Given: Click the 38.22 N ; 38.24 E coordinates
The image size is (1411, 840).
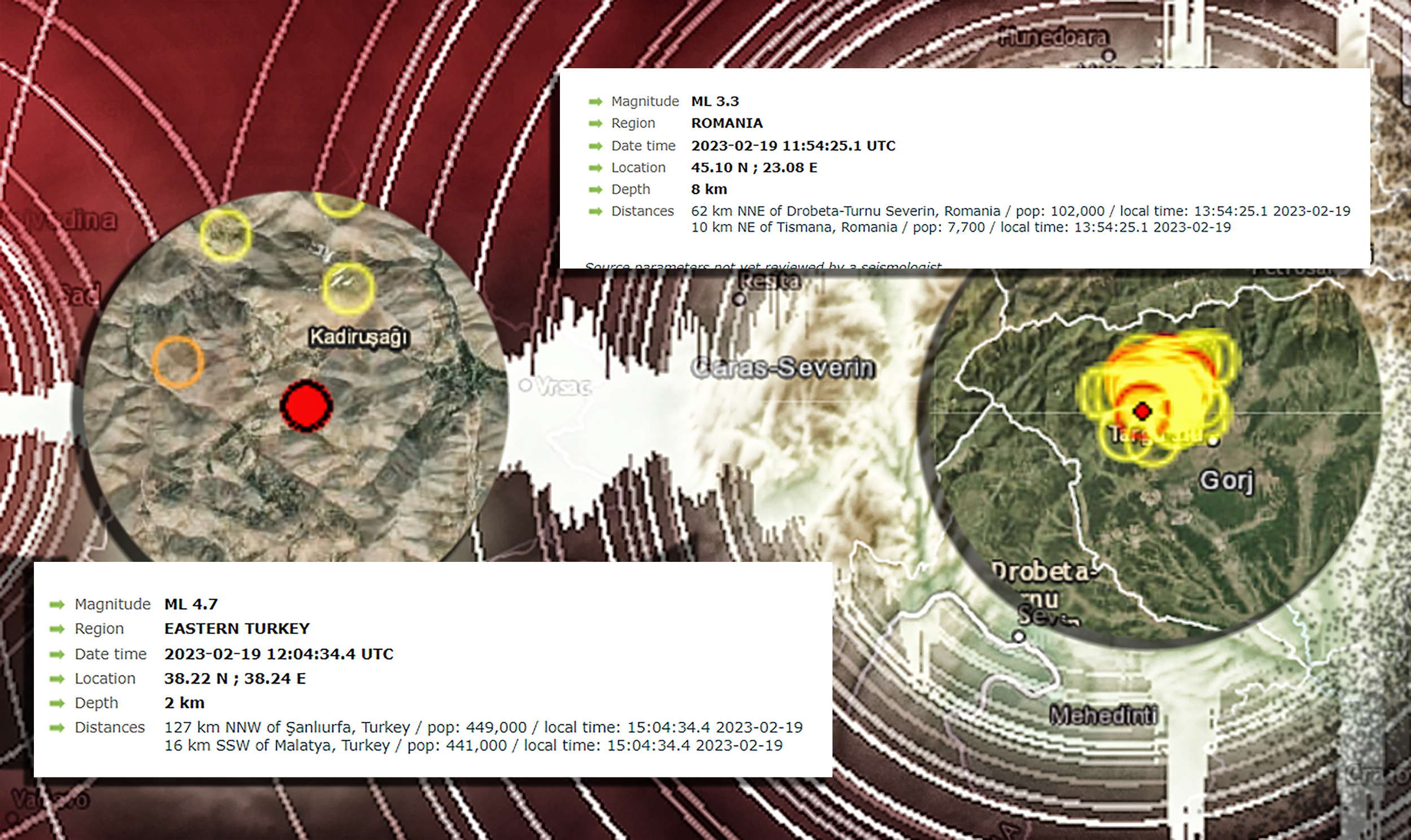Looking at the screenshot, I should tap(234, 678).
